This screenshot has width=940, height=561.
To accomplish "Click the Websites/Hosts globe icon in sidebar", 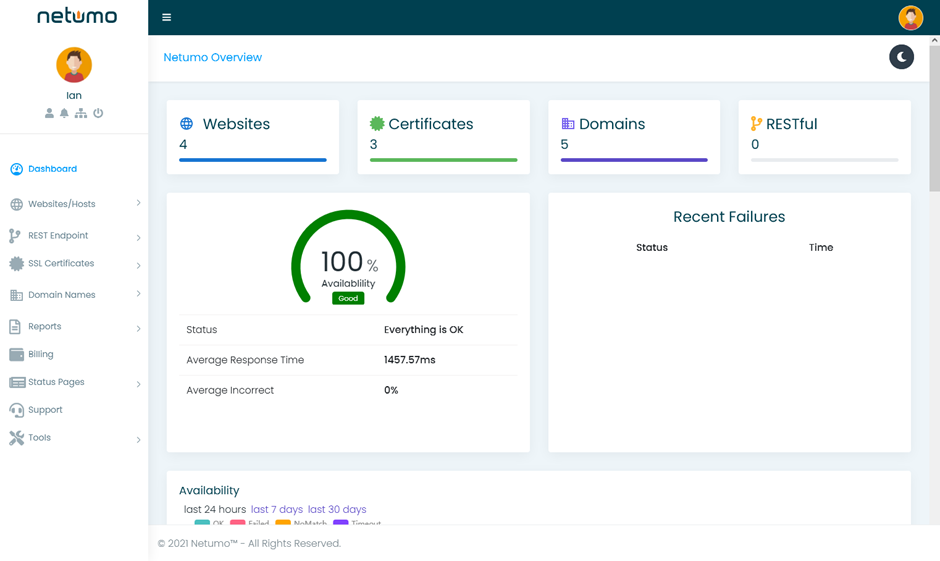I will (x=16, y=204).
